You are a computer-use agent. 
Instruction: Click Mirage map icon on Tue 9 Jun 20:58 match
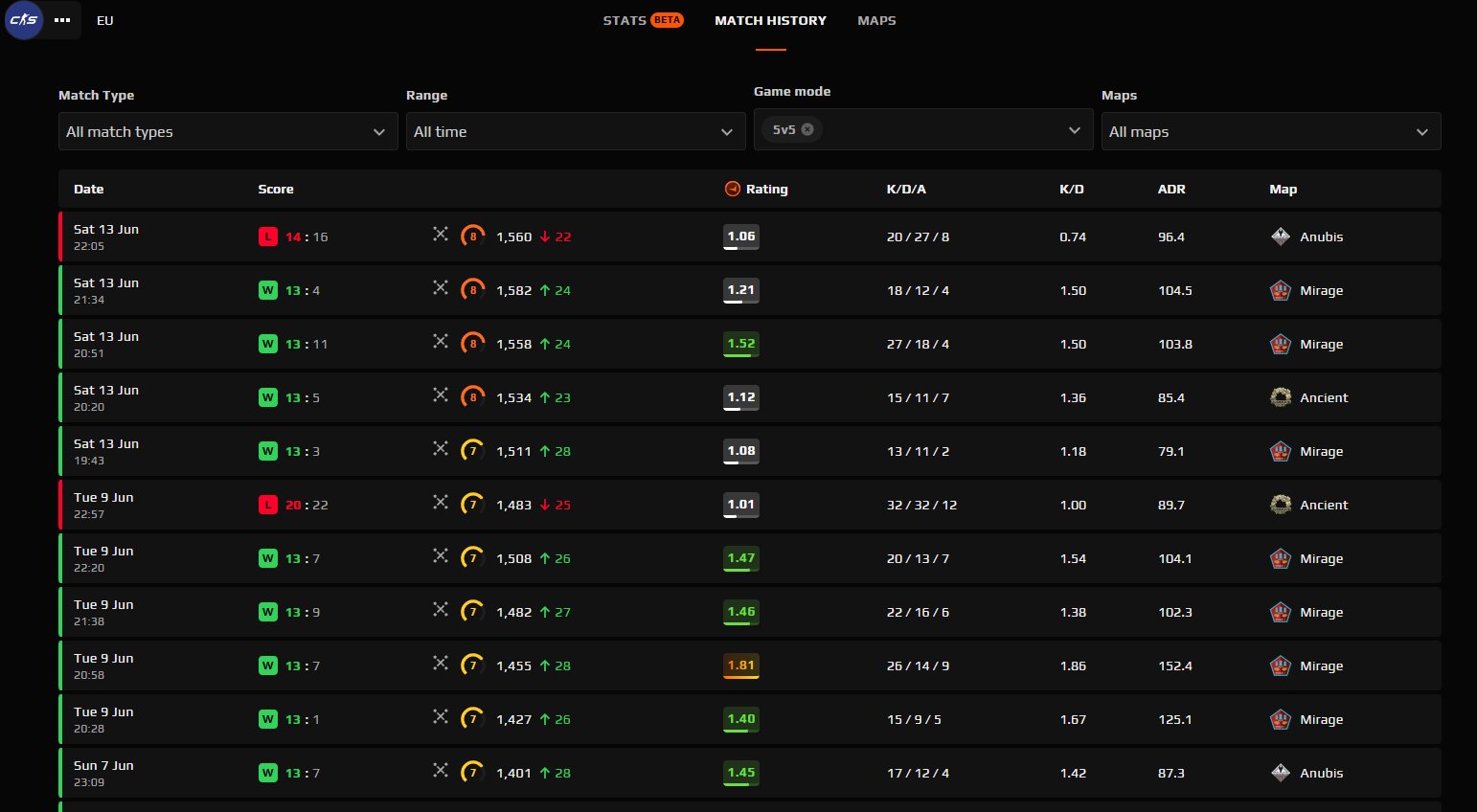1281,665
